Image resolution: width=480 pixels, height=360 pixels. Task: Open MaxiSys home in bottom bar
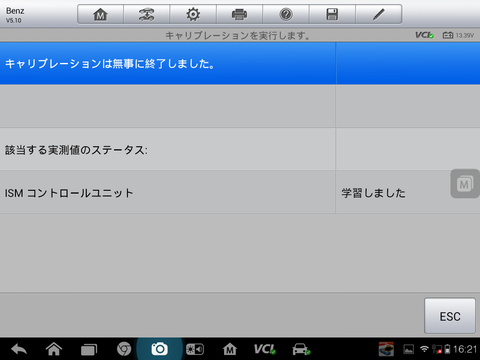[x=230, y=349]
